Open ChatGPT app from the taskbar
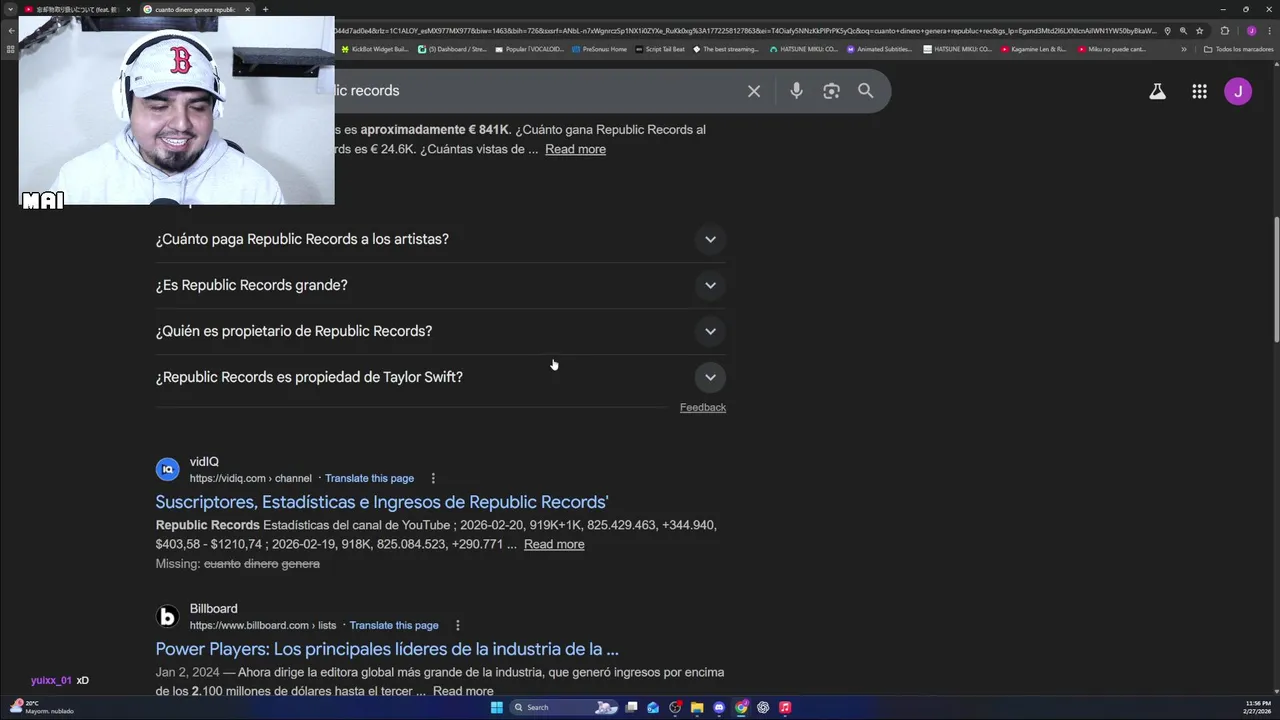Screen dimensions: 1280x720 pos(763,707)
